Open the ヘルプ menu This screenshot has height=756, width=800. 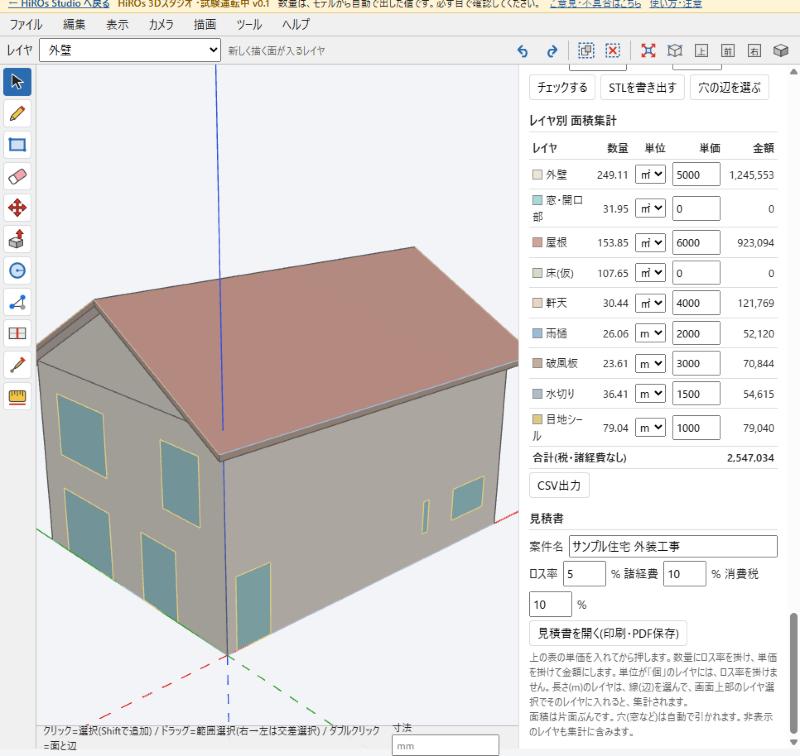(x=296, y=24)
